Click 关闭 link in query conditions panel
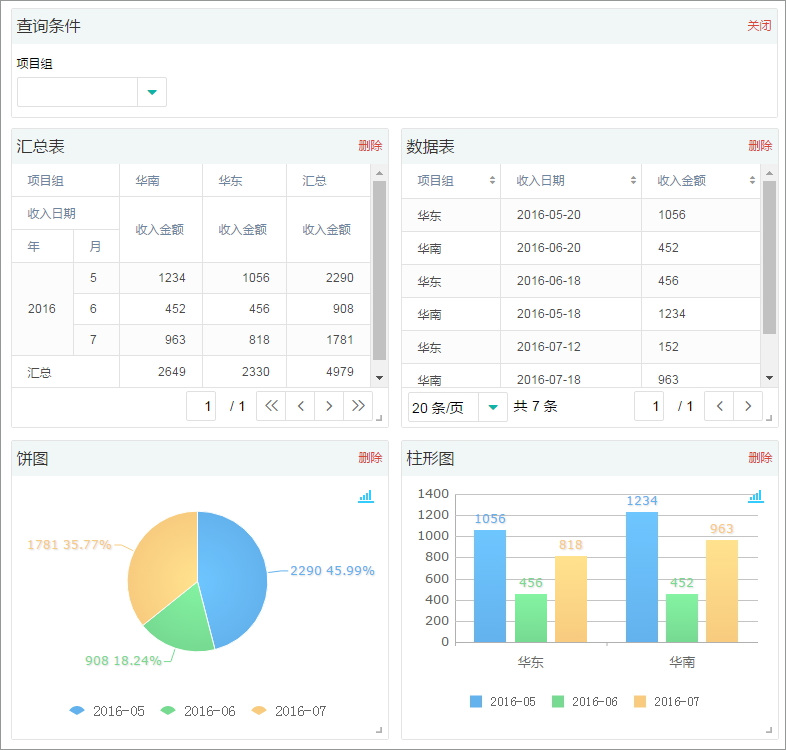 pos(759,26)
